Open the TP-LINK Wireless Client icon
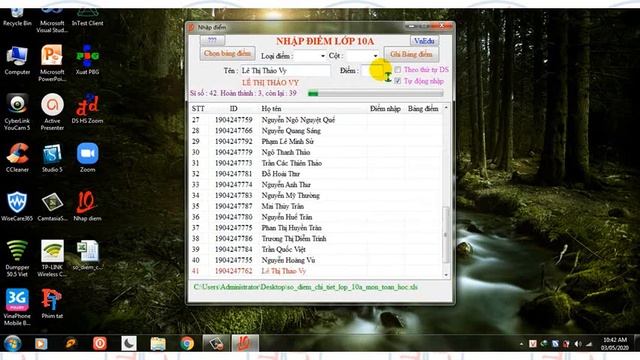Image resolution: width=640 pixels, height=360 pixels. pyautogui.click(x=52, y=258)
